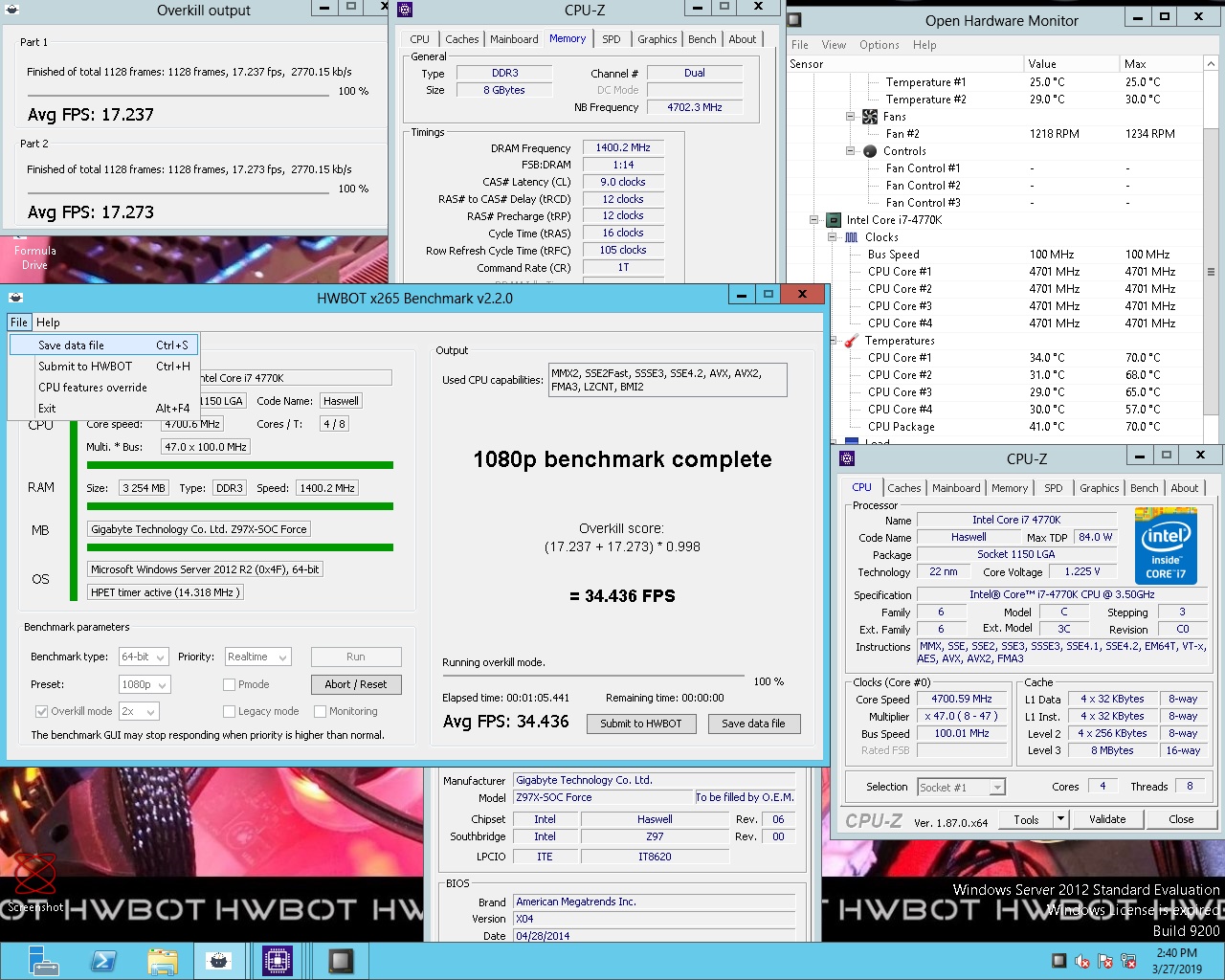Select the Bus Speed clock row

coord(995,255)
